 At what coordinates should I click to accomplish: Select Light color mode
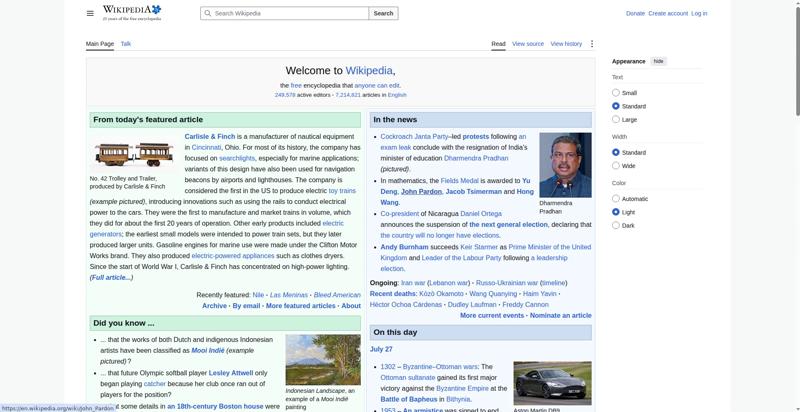coord(616,212)
